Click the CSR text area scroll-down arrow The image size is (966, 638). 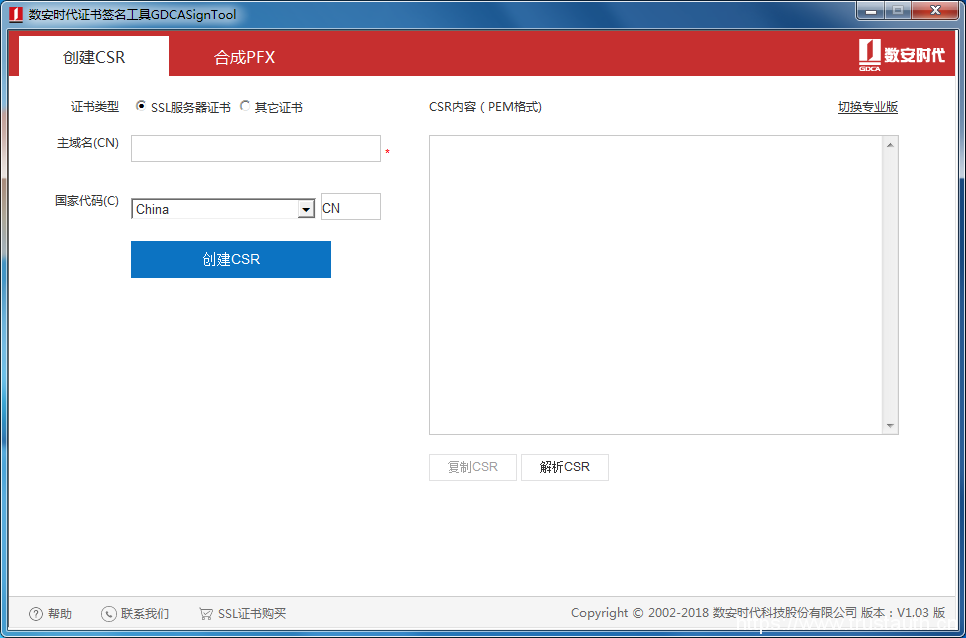(x=890, y=426)
